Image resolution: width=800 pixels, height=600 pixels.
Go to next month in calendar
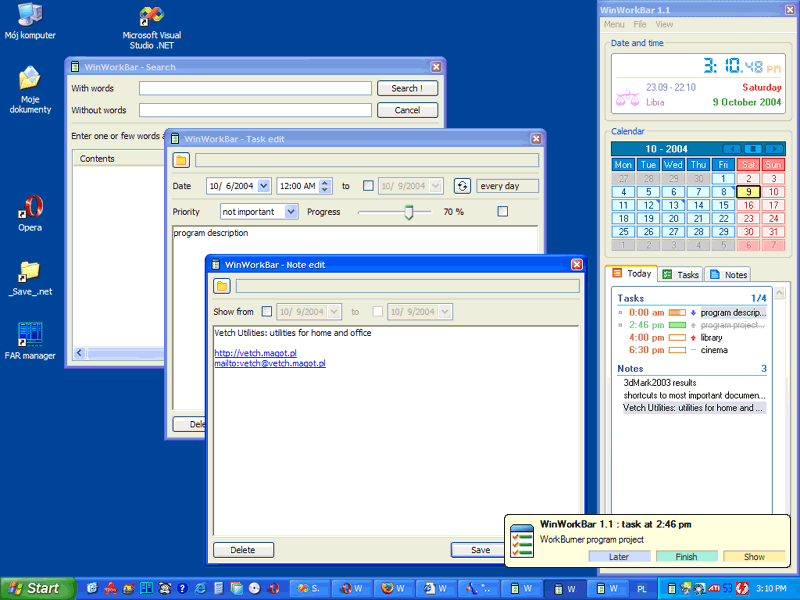[776, 149]
